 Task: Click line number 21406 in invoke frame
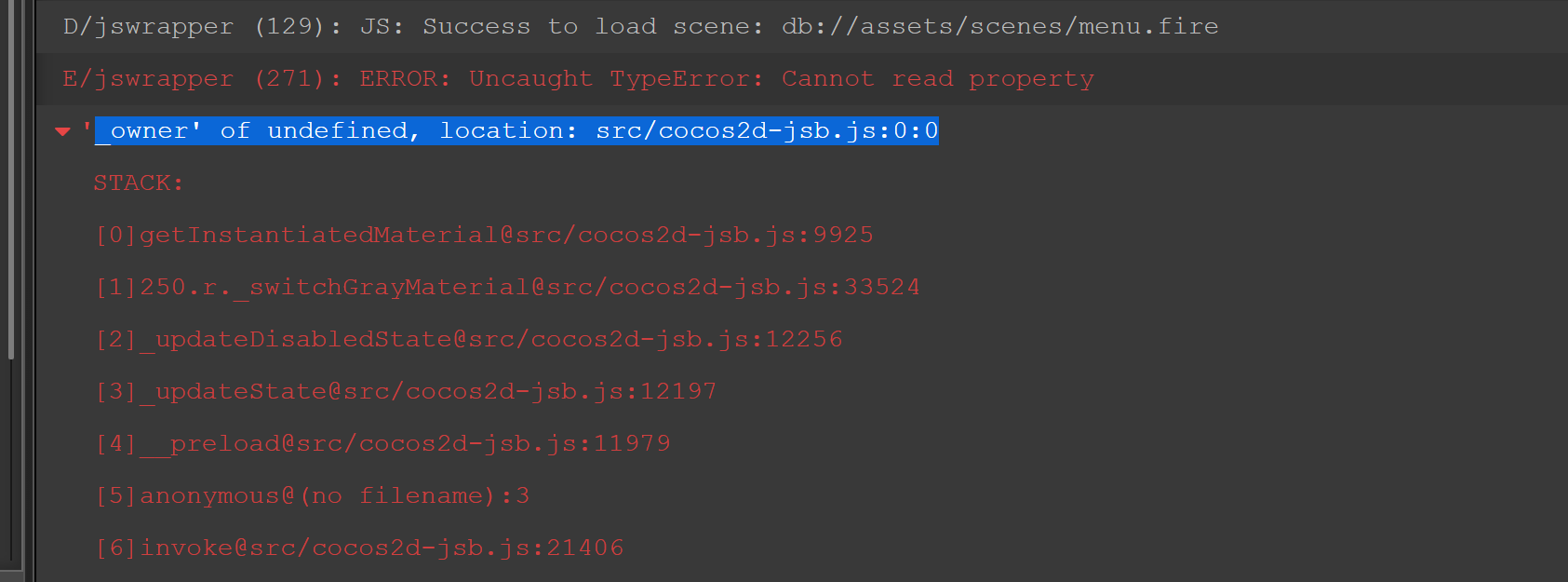pos(585,548)
